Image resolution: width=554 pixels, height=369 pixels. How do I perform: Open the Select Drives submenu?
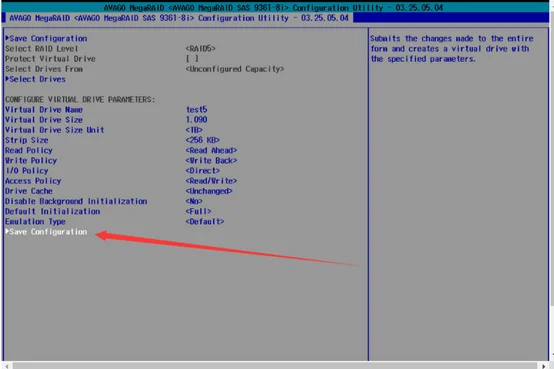click(35, 79)
